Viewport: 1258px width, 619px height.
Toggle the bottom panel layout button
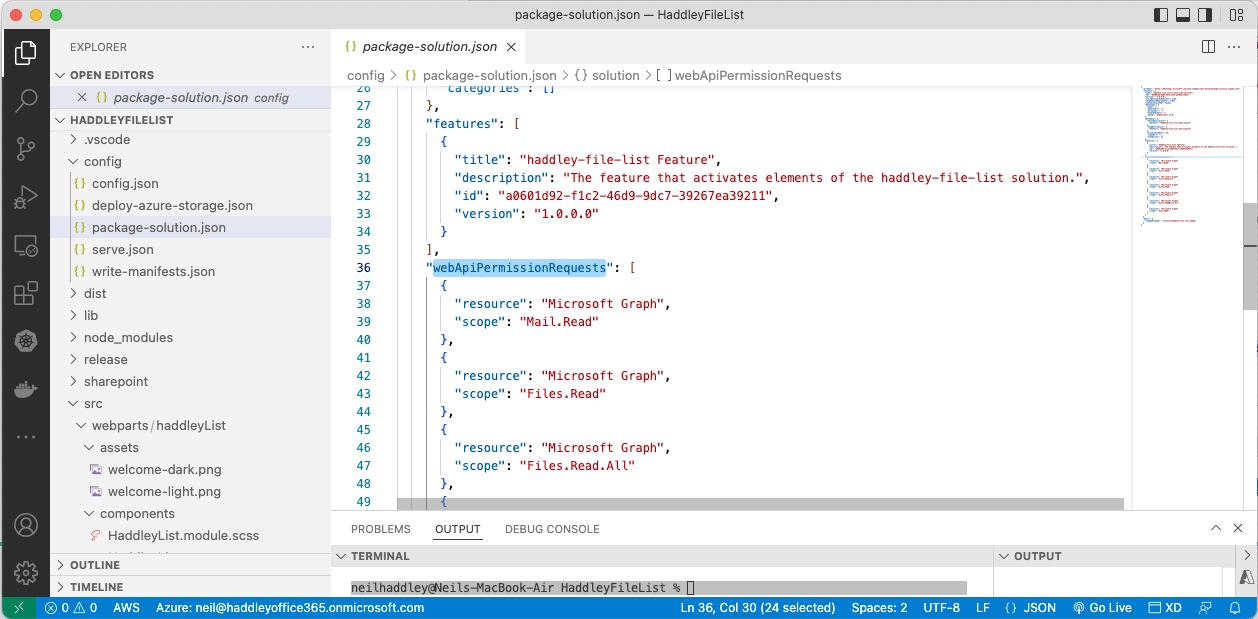(1183, 15)
